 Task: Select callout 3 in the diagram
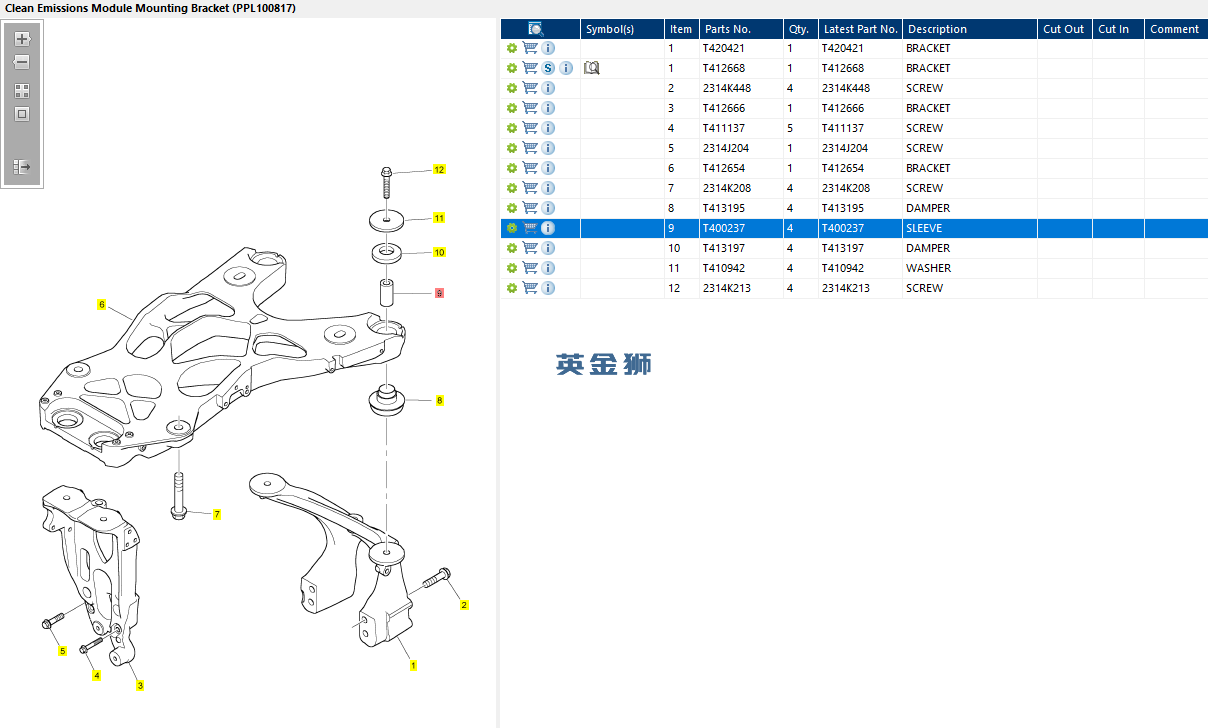140,686
